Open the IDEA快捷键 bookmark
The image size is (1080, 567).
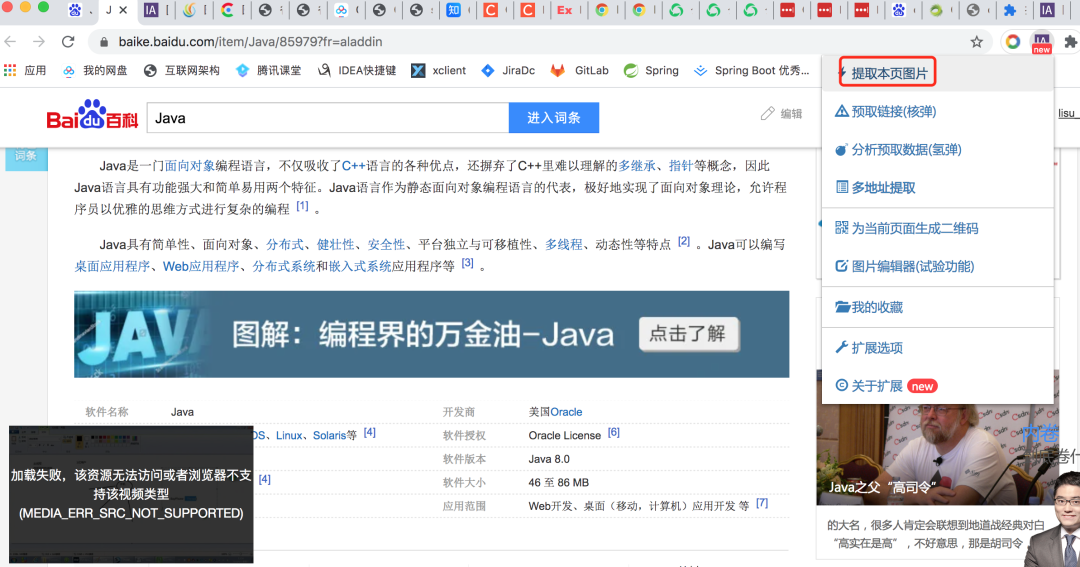[357, 70]
